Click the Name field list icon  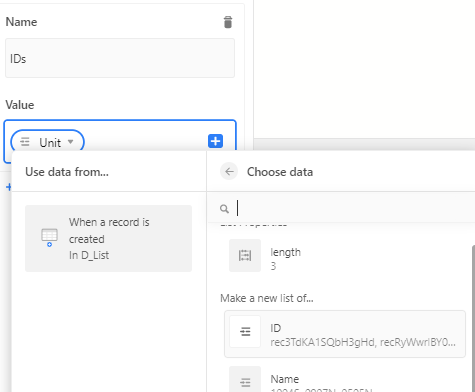coord(245,380)
